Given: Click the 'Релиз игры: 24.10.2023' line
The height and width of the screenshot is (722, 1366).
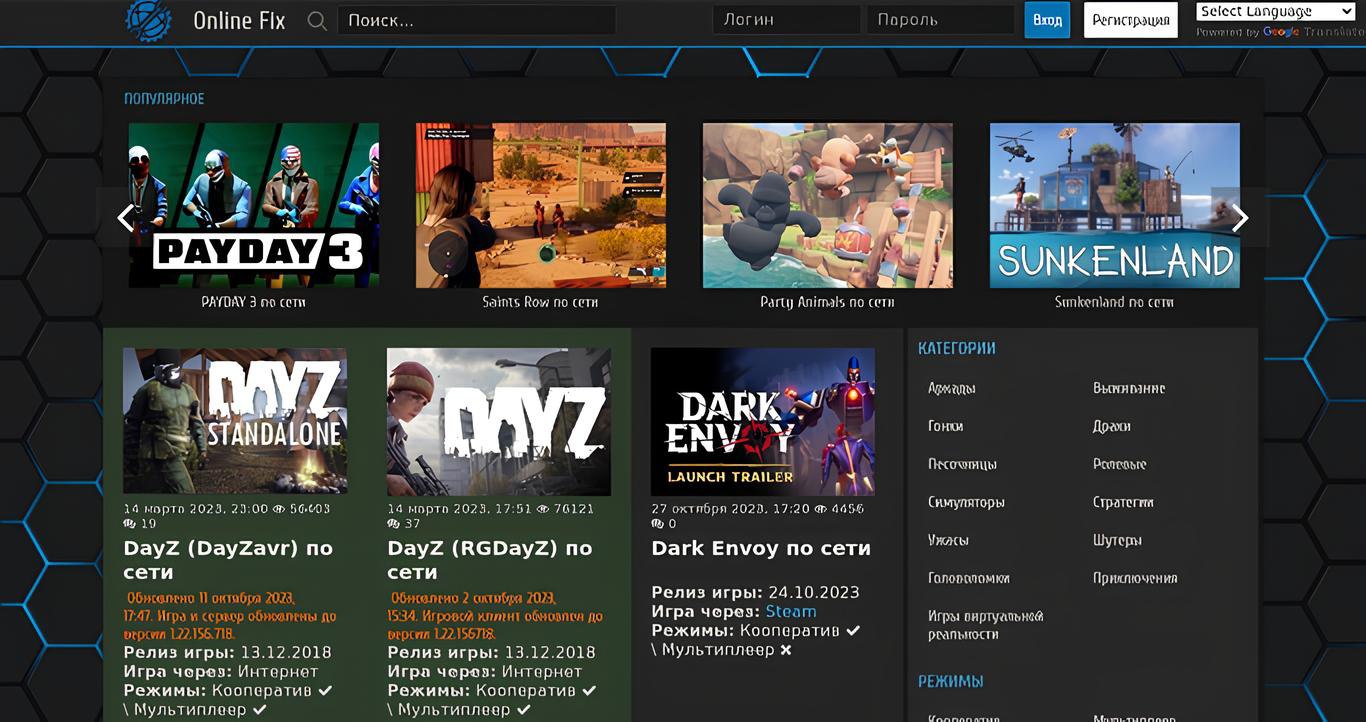Looking at the screenshot, I should pyautogui.click(x=755, y=592).
